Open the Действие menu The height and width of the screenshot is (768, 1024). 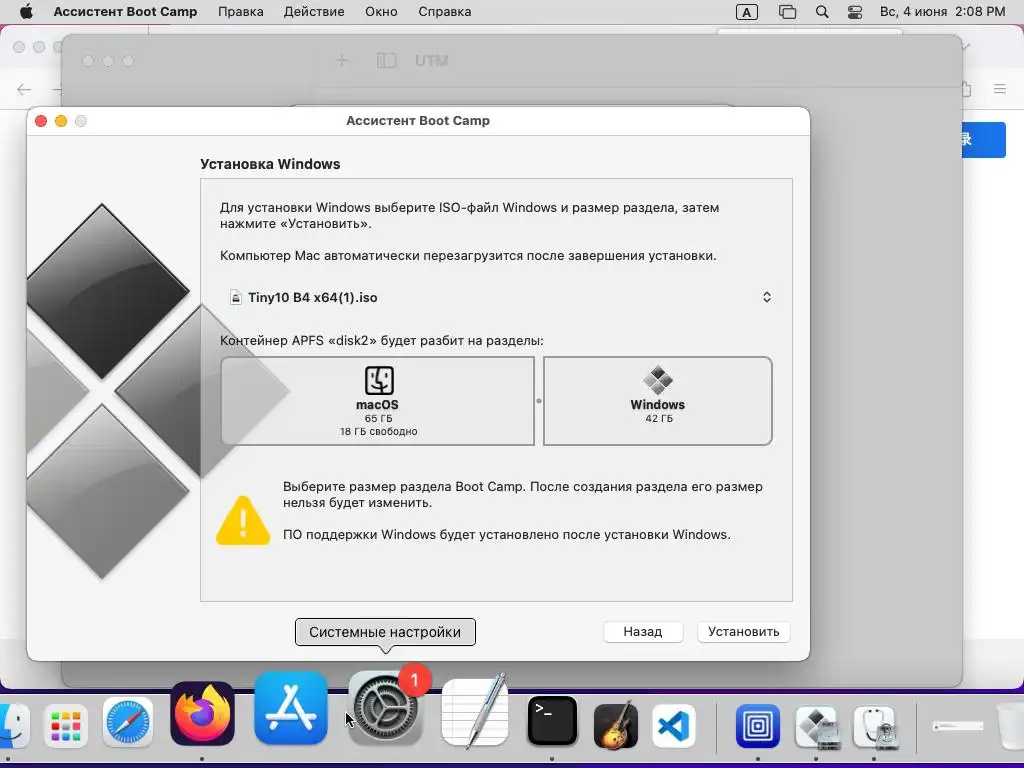pyautogui.click(x=314, y=12)
